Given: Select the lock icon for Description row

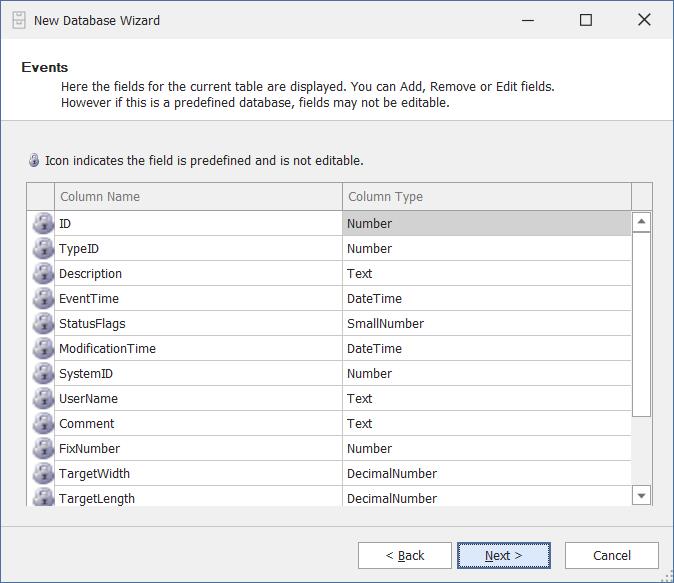Looking at the screenshot, I should coord(42,274).
